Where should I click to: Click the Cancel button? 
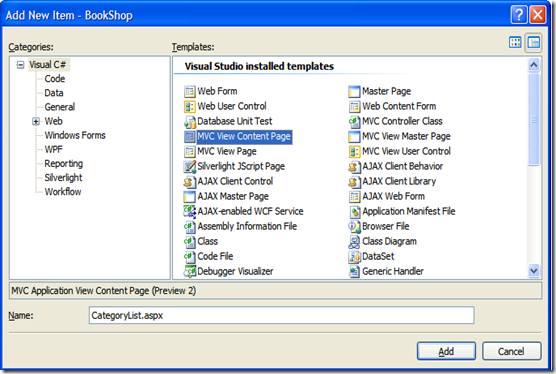[511, 351]
